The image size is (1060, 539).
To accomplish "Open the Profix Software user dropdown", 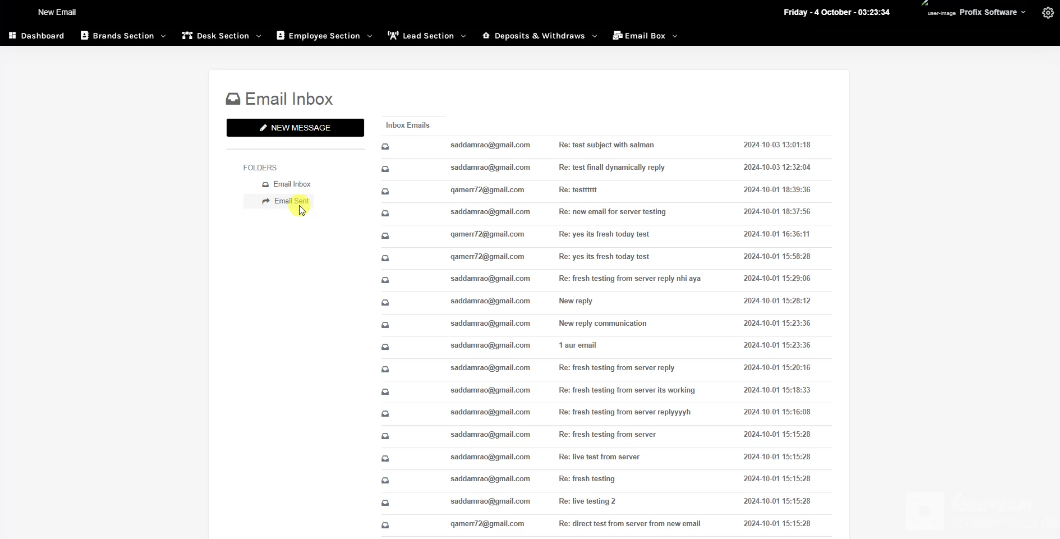I will tap(992, 13).
